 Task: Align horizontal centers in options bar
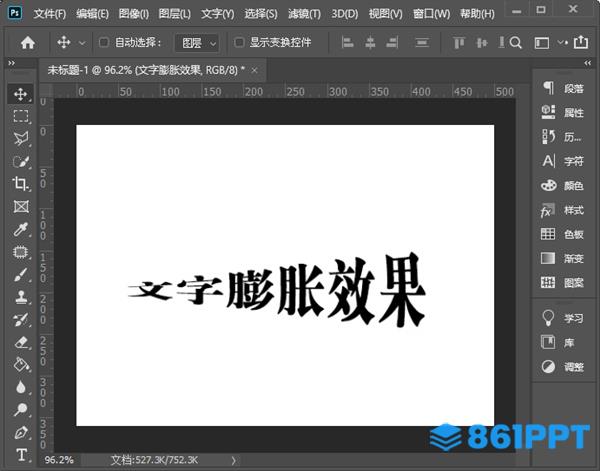click(x=370, y=42)
